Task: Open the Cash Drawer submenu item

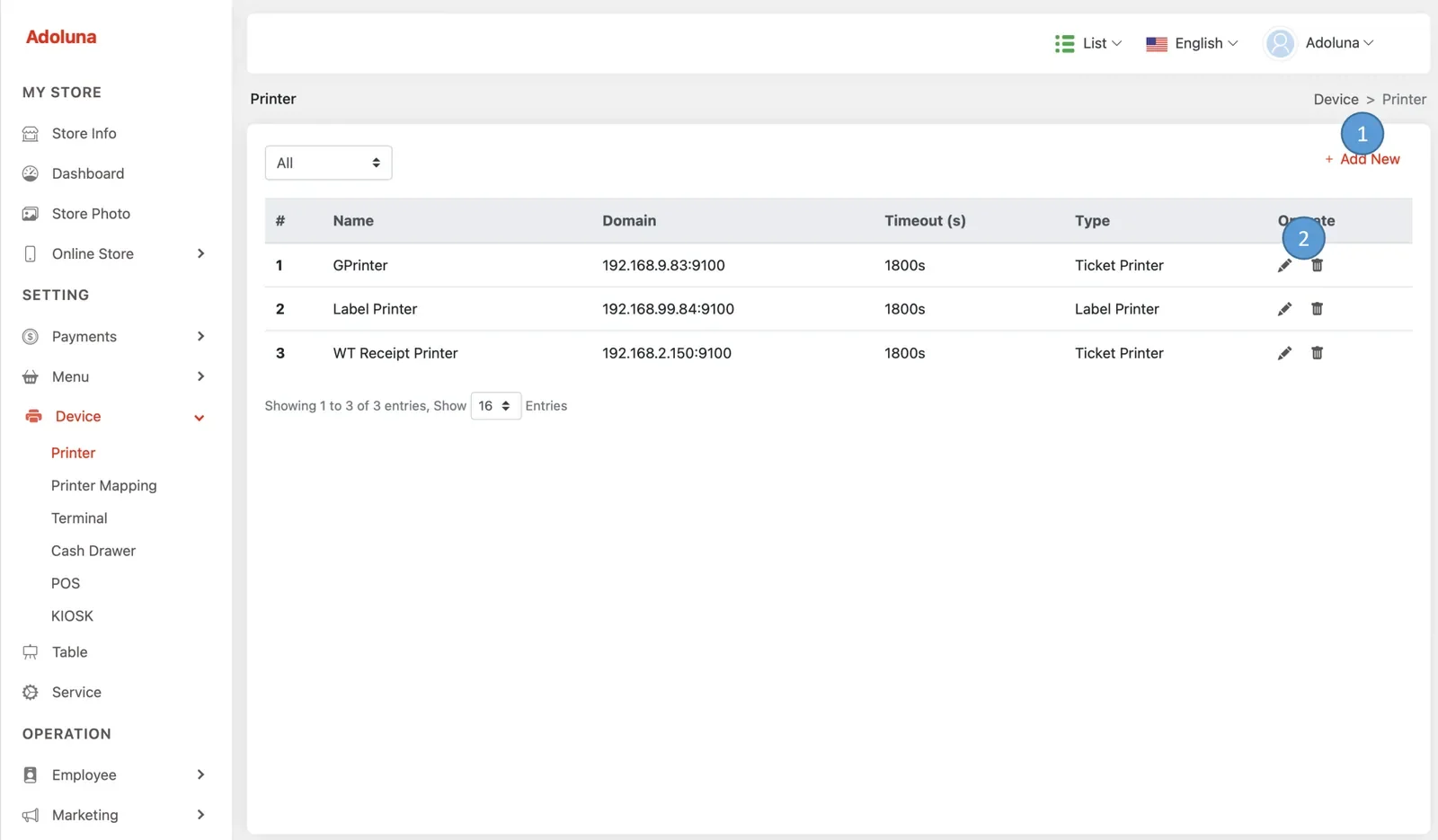Action: click(93, 551)
